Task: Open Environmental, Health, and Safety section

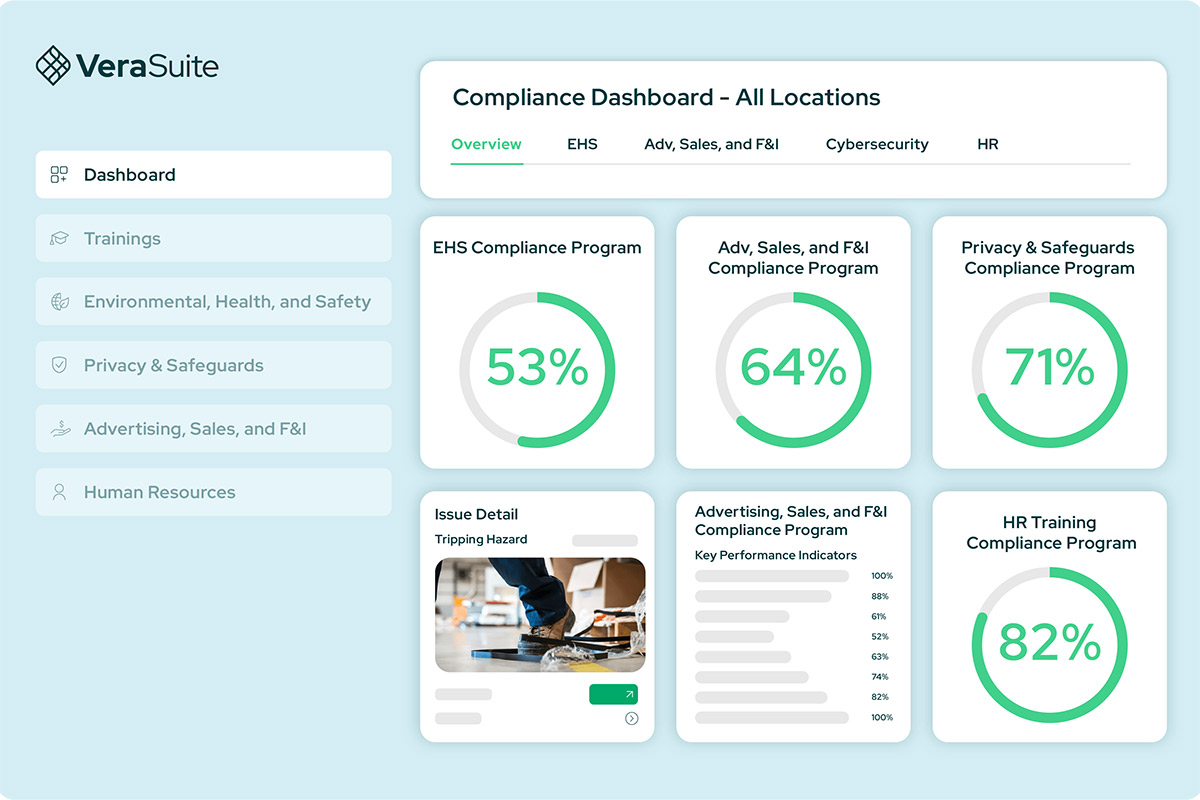Action: pos(213,302)
